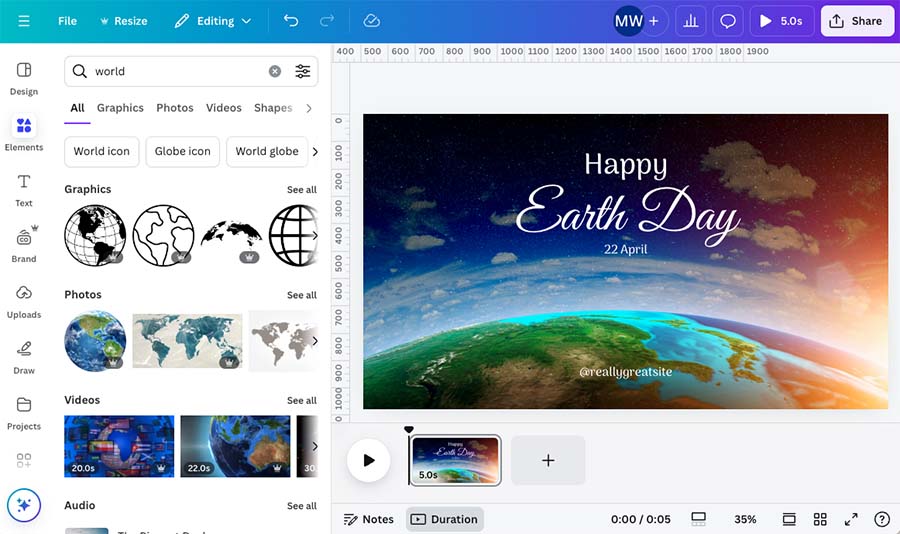The width and height of the screenshot is (900, 534).
Task: Show more category tabs with chevron
Action: click(309, 108)
